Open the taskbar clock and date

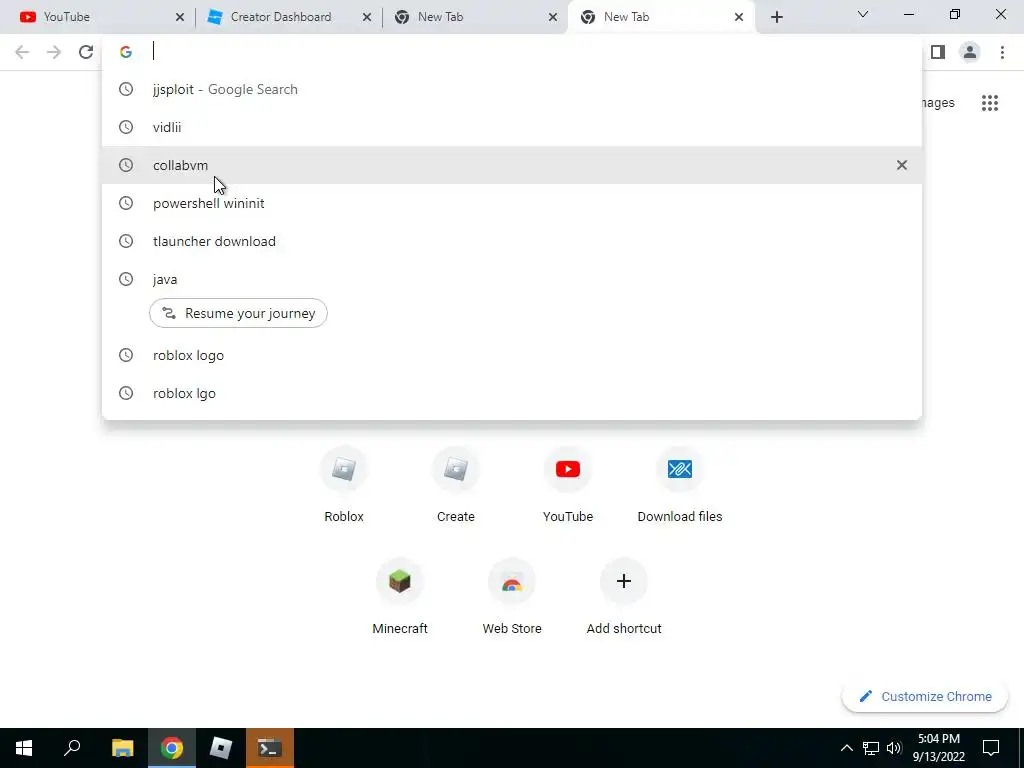point(938,748)
